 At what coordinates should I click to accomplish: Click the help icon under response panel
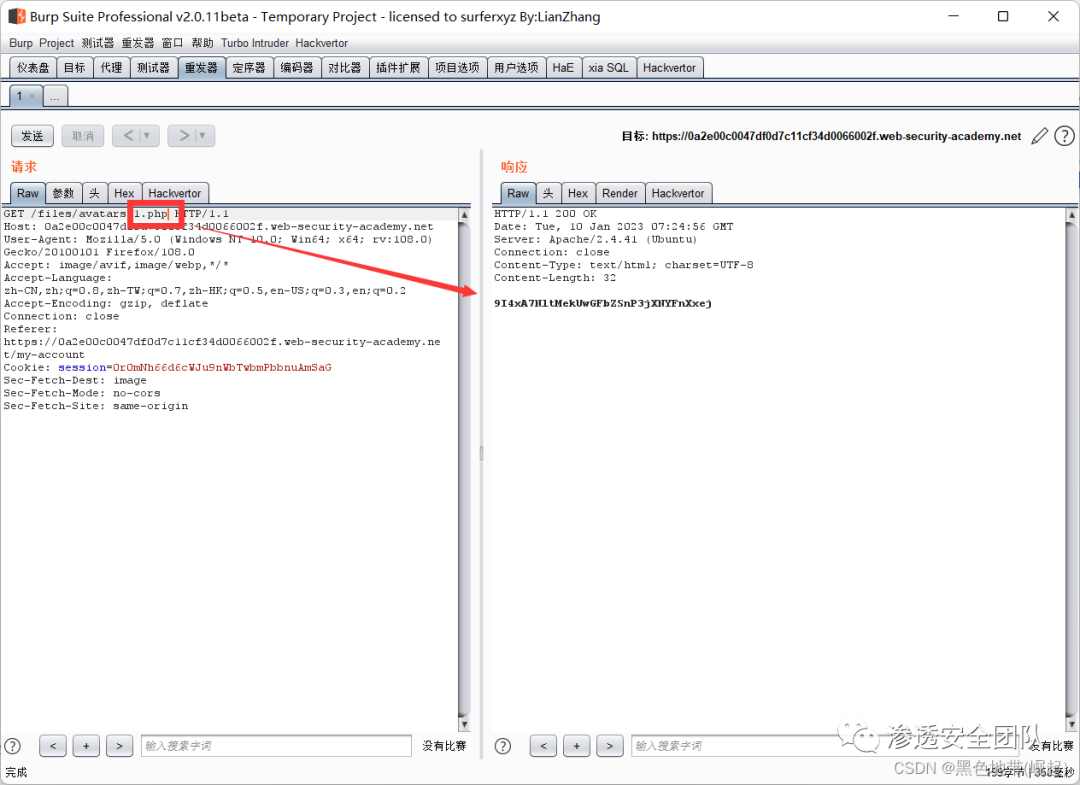pos(503,746)
